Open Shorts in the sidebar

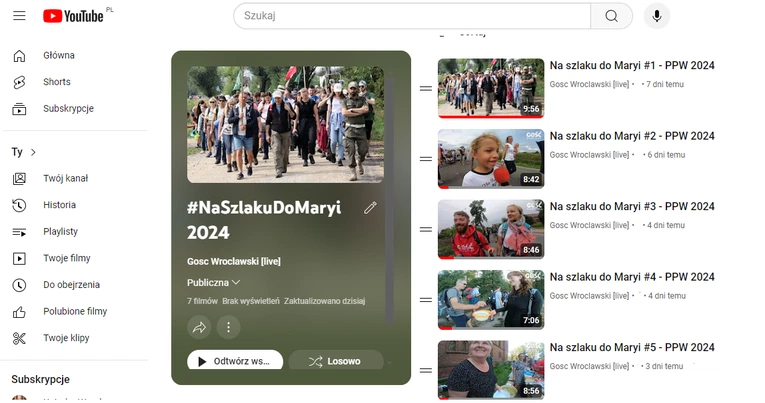pyautogui.click(x=57, y=82)
